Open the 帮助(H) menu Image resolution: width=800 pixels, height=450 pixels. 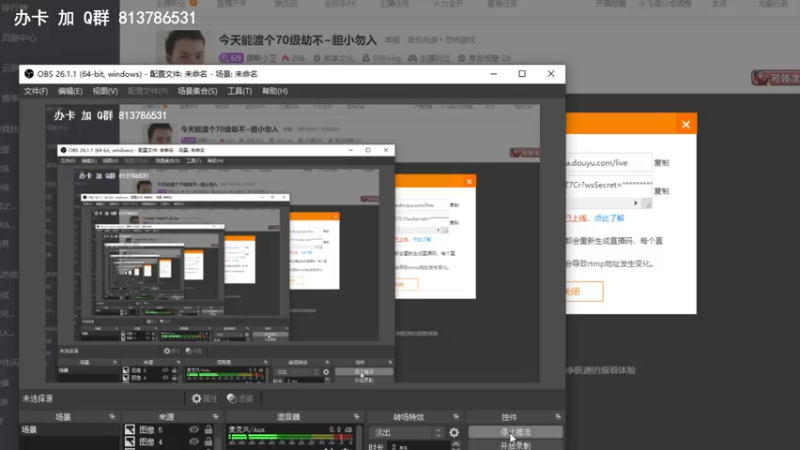click(x=275, y=91)
